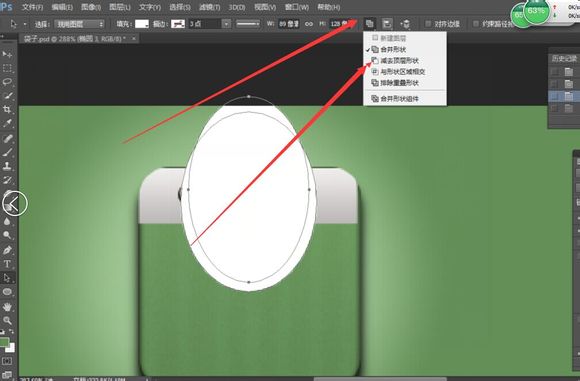Select the Move tool
The width and height of the screenshot is (580, 381).
[x=7, y=54]
